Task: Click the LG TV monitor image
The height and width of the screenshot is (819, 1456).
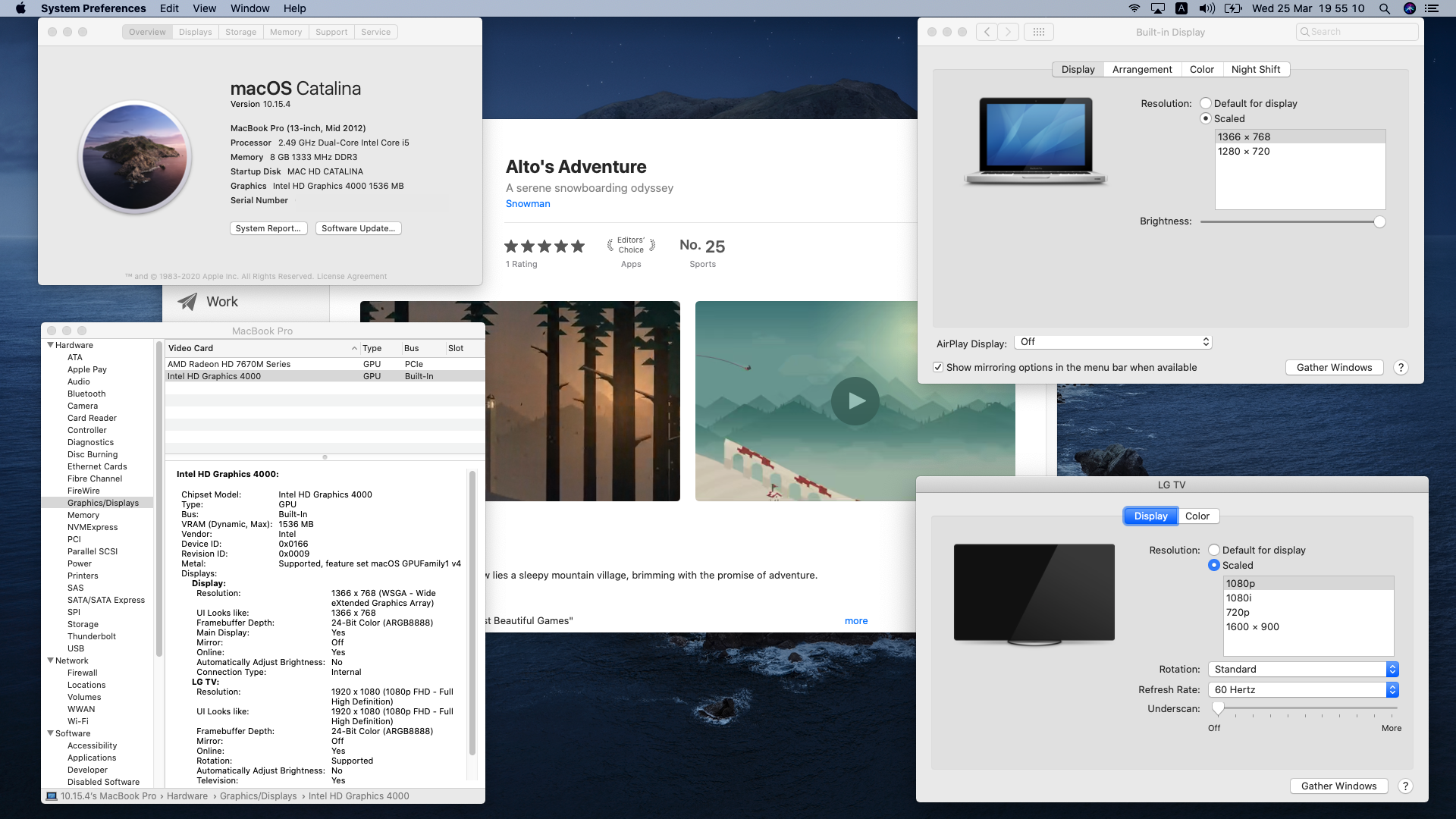Action: coord(1034,595)
